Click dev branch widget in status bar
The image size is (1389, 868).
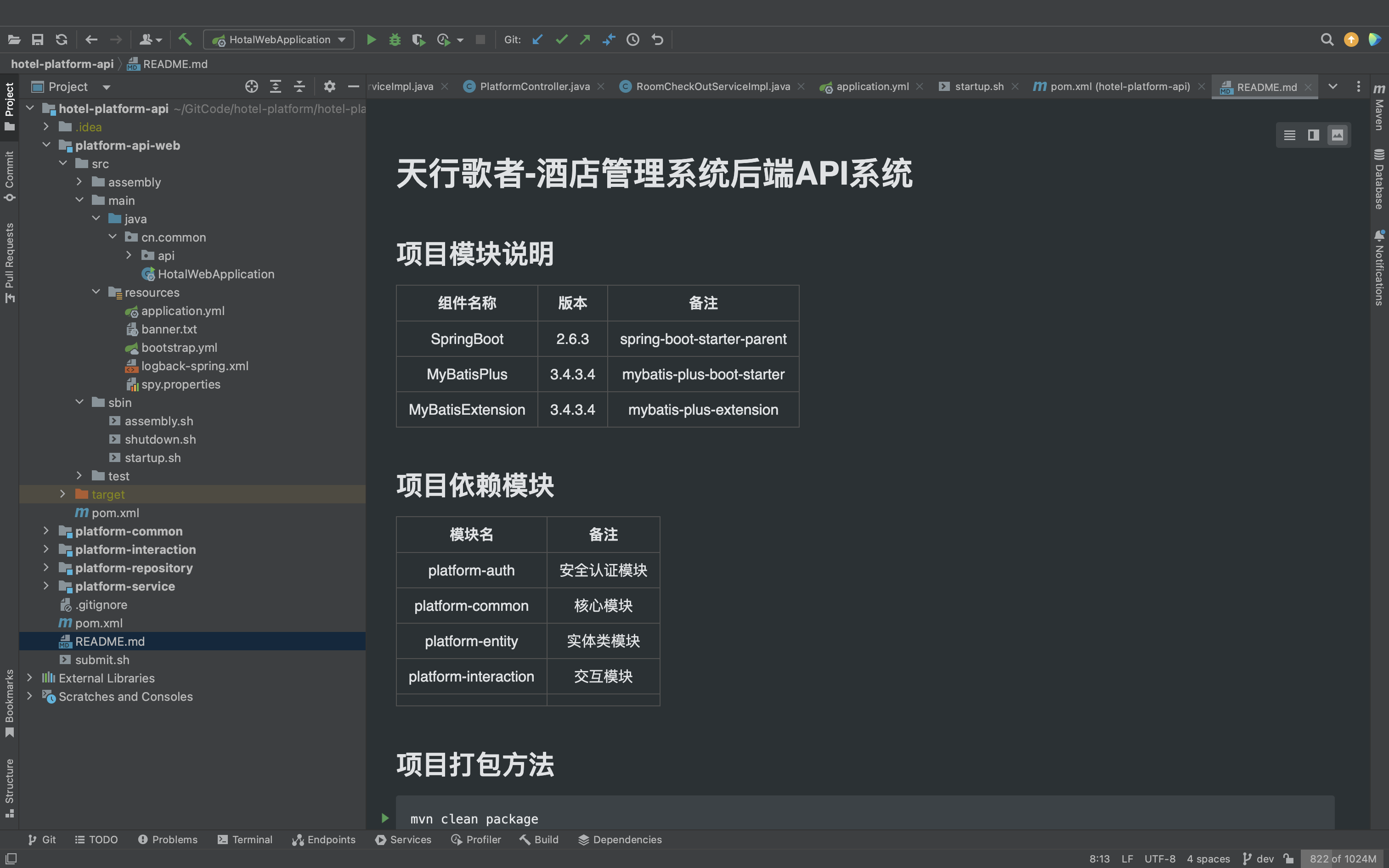(1259, 859)
